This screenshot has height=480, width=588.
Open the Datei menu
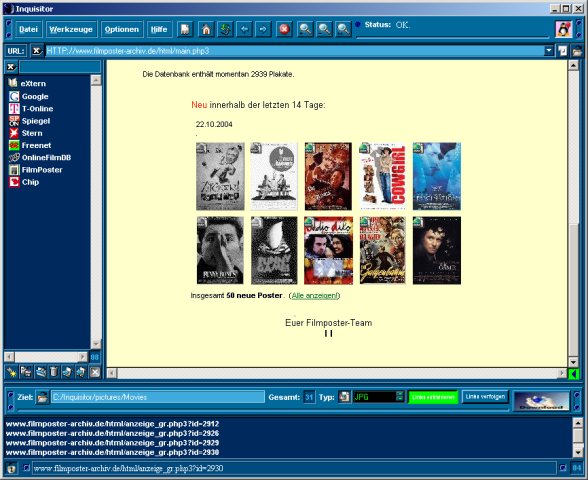pos(28,29)
